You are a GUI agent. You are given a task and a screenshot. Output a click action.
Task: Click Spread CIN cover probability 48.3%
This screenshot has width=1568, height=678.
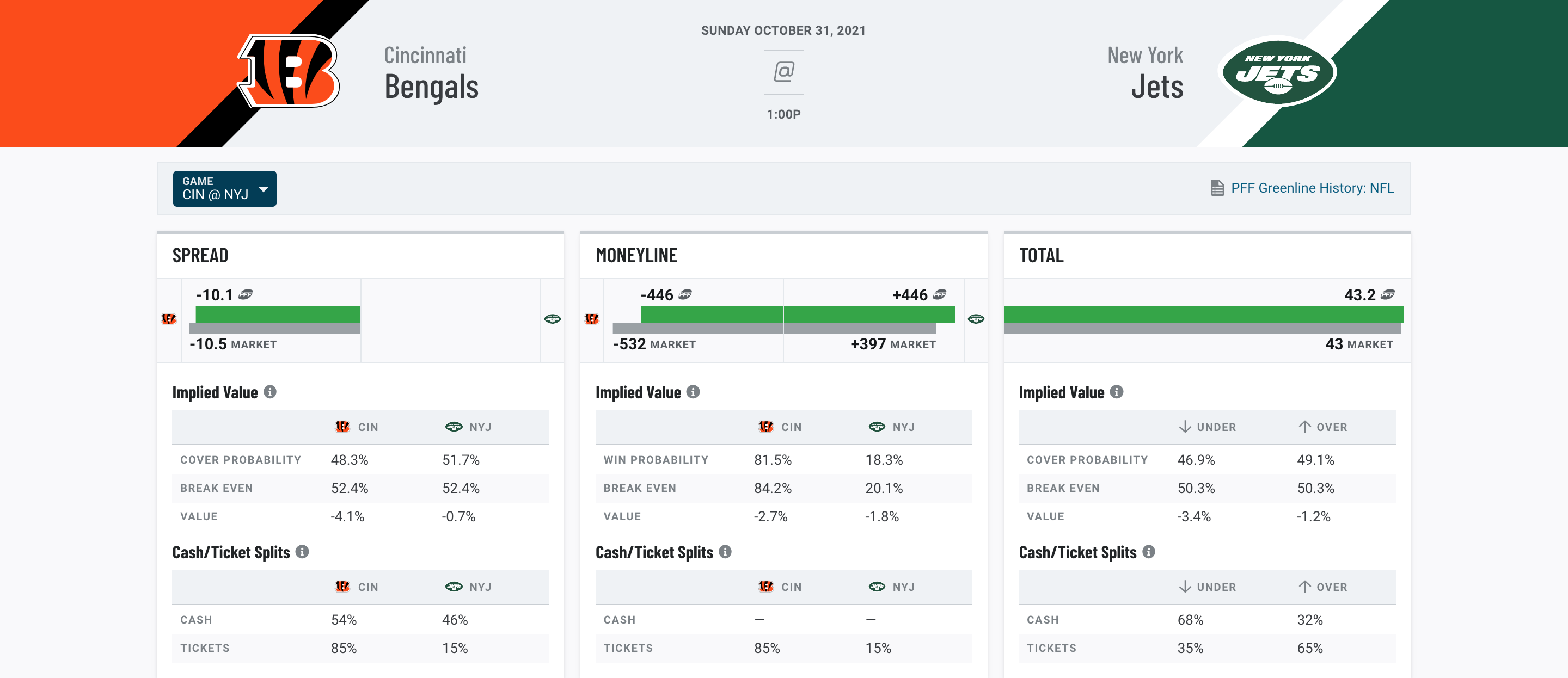tap(350, 460)
